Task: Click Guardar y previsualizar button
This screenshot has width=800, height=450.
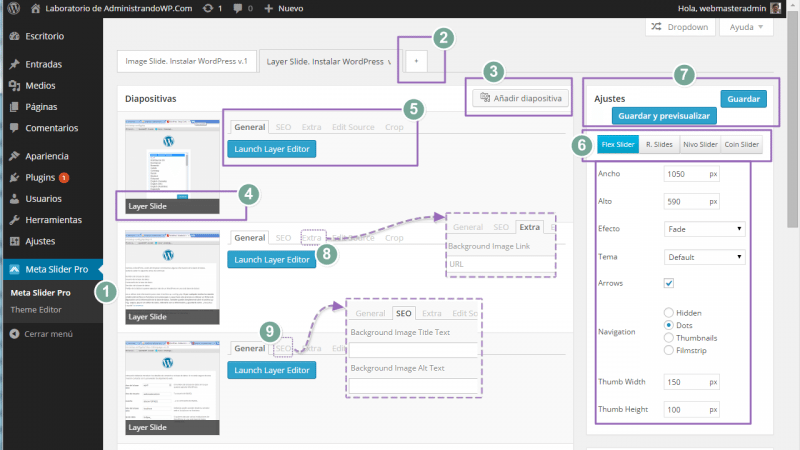Action: click(x=664, y=116)
